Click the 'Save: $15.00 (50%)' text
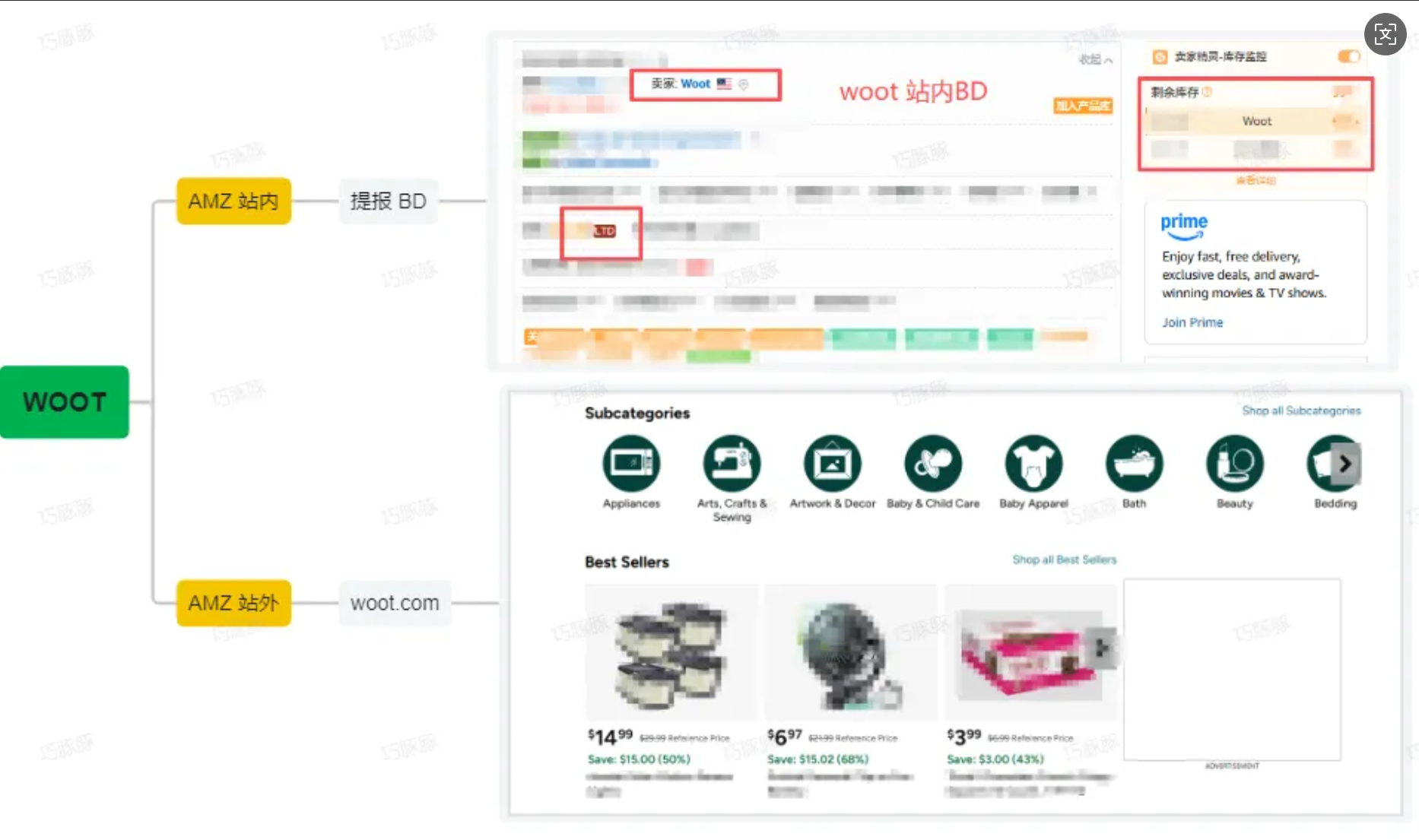The width and height of the screenshot is (1419, 840). point(639,759)
